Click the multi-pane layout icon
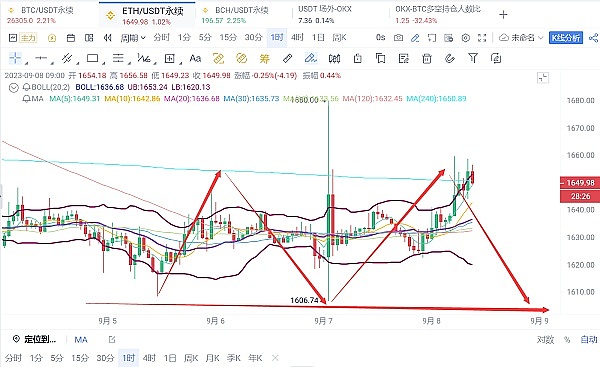 pyautogui.click(x=89, y=38)
